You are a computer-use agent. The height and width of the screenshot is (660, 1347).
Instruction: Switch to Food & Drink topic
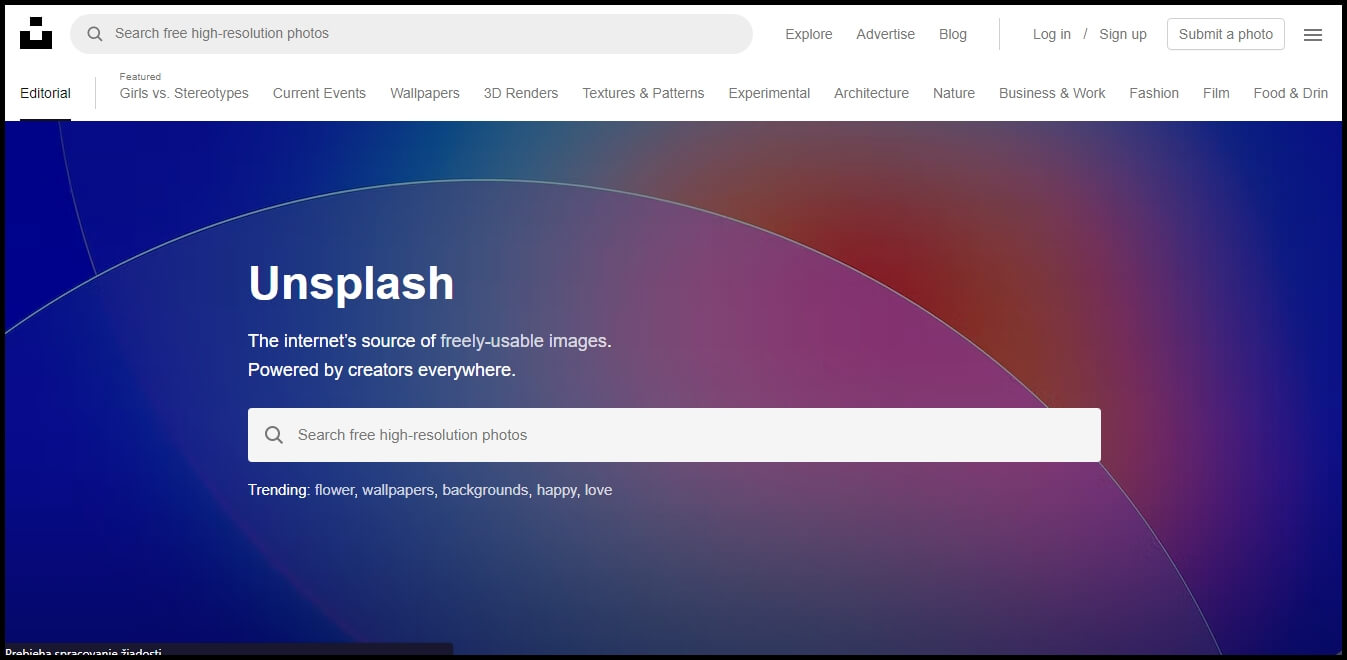[x=1291, y=93]
